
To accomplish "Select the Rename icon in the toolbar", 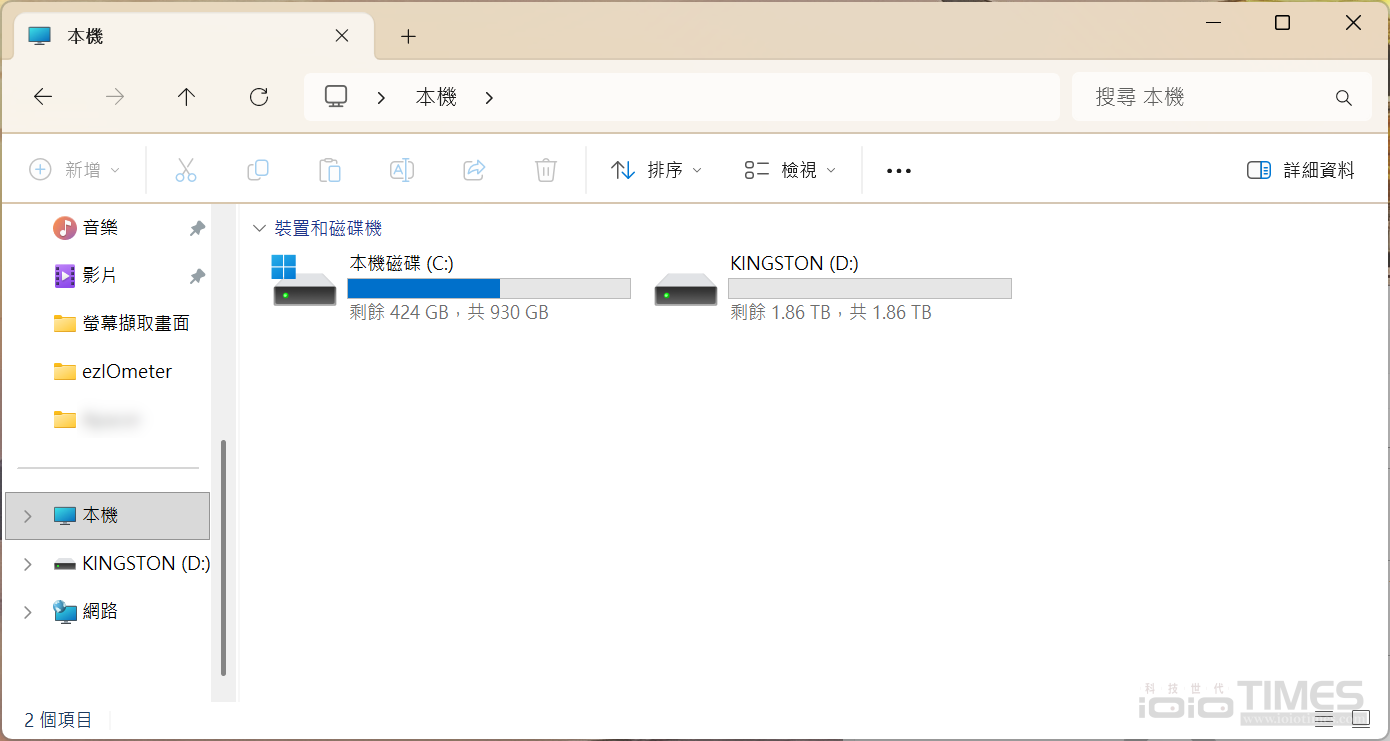I will [x=402, y=169].
